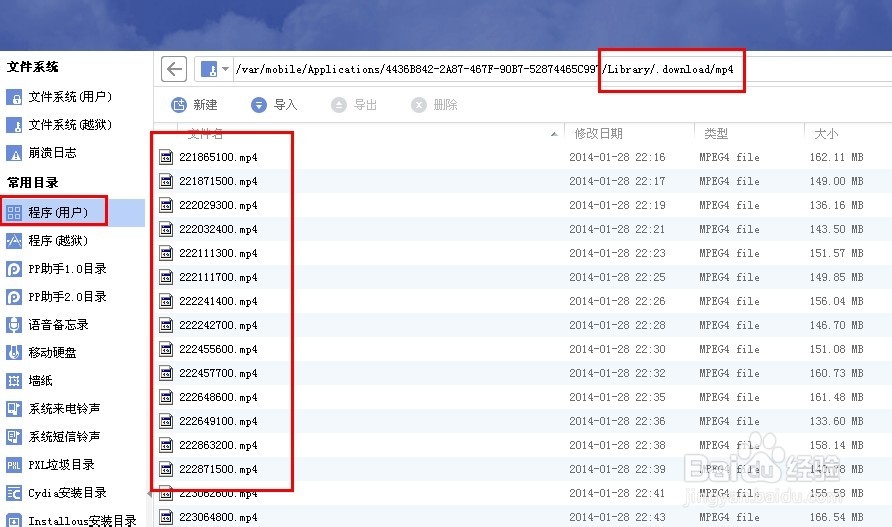Viewport: 892px width, 527px height.
Task: Click file icon of 222648600.mp4
Action: point(166,397)
